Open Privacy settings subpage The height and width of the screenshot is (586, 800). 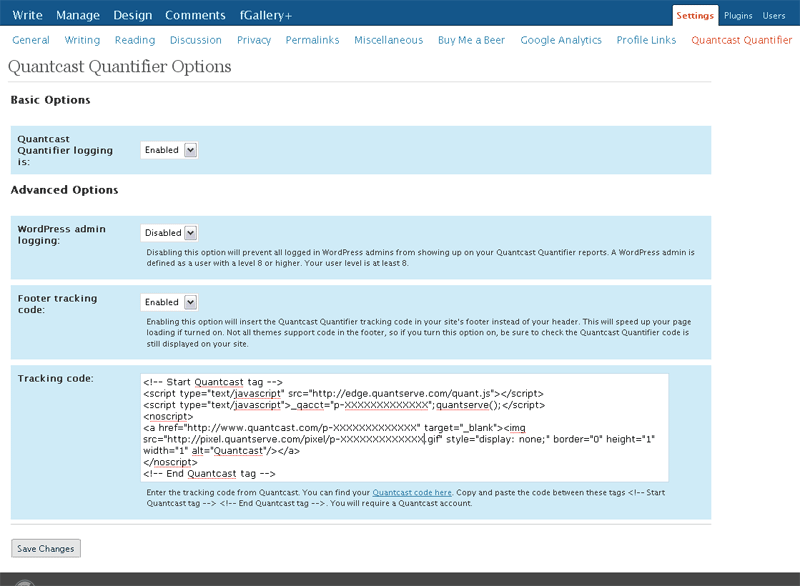(x=254, y=40)
